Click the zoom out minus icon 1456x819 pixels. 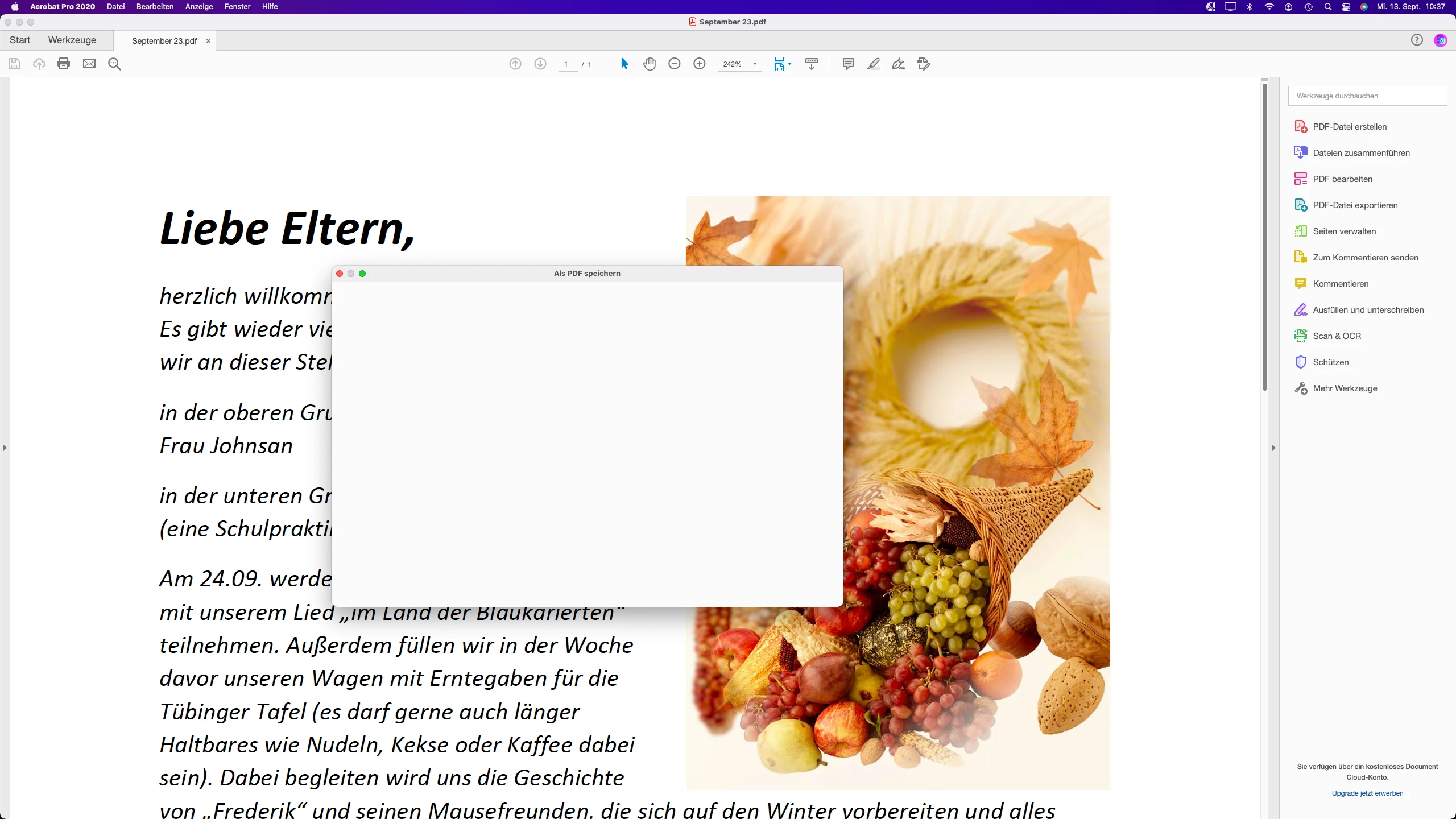pos(675,64)
